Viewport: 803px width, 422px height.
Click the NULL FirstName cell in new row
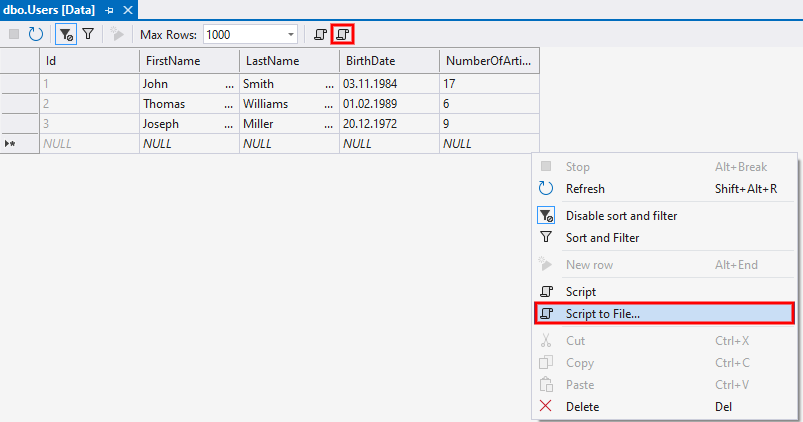click(x=189, y=143)
